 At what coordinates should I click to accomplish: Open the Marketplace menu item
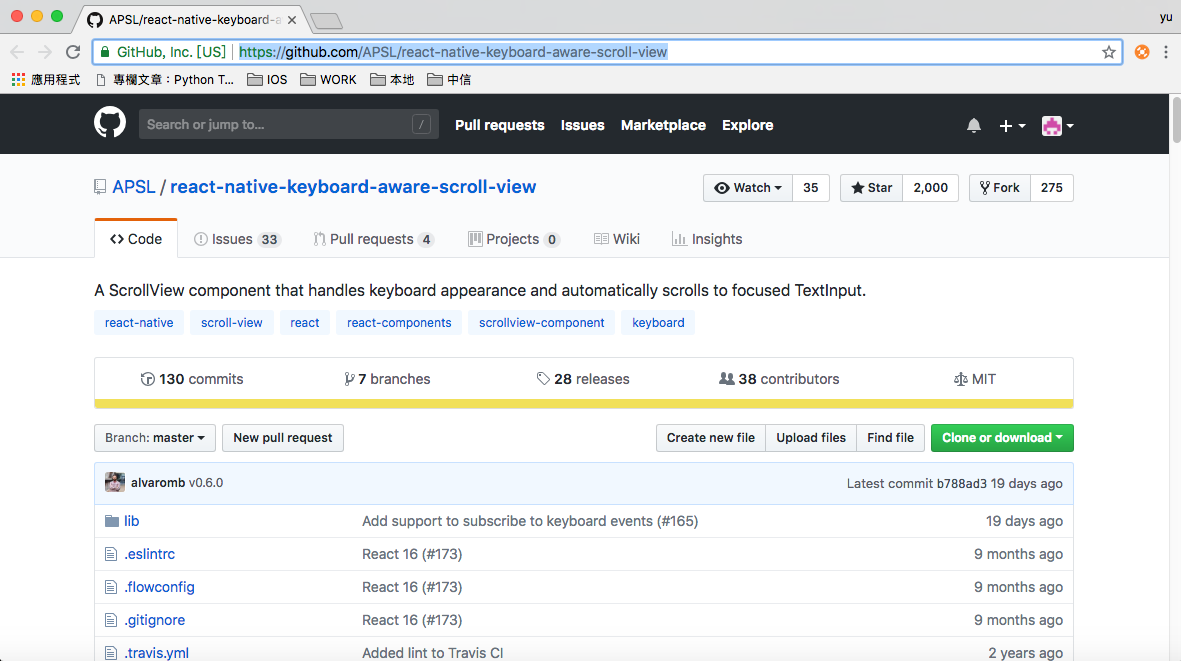(x=663, y=125)
